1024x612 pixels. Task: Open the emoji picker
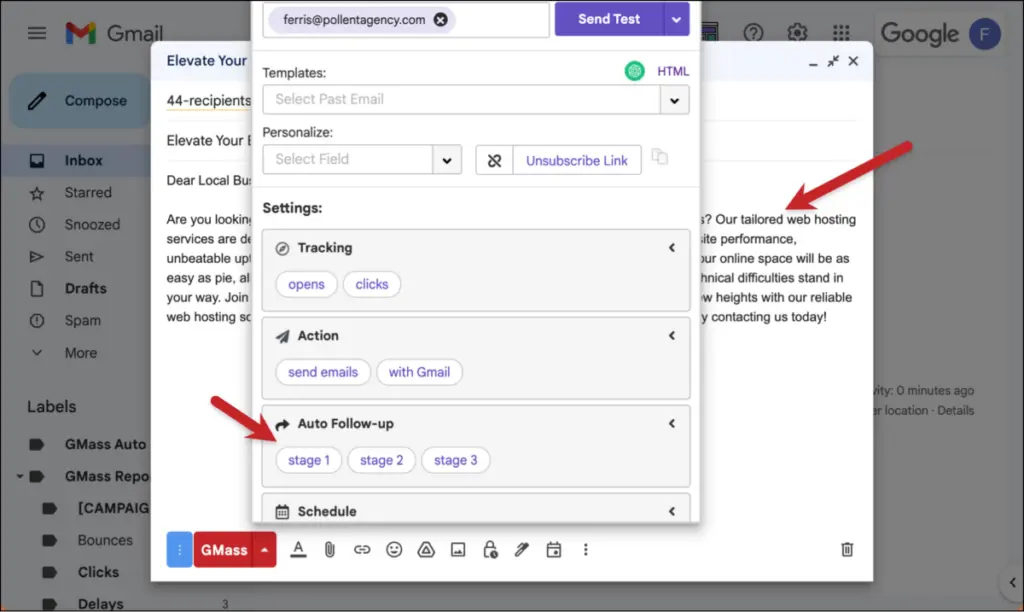(394, 549)
